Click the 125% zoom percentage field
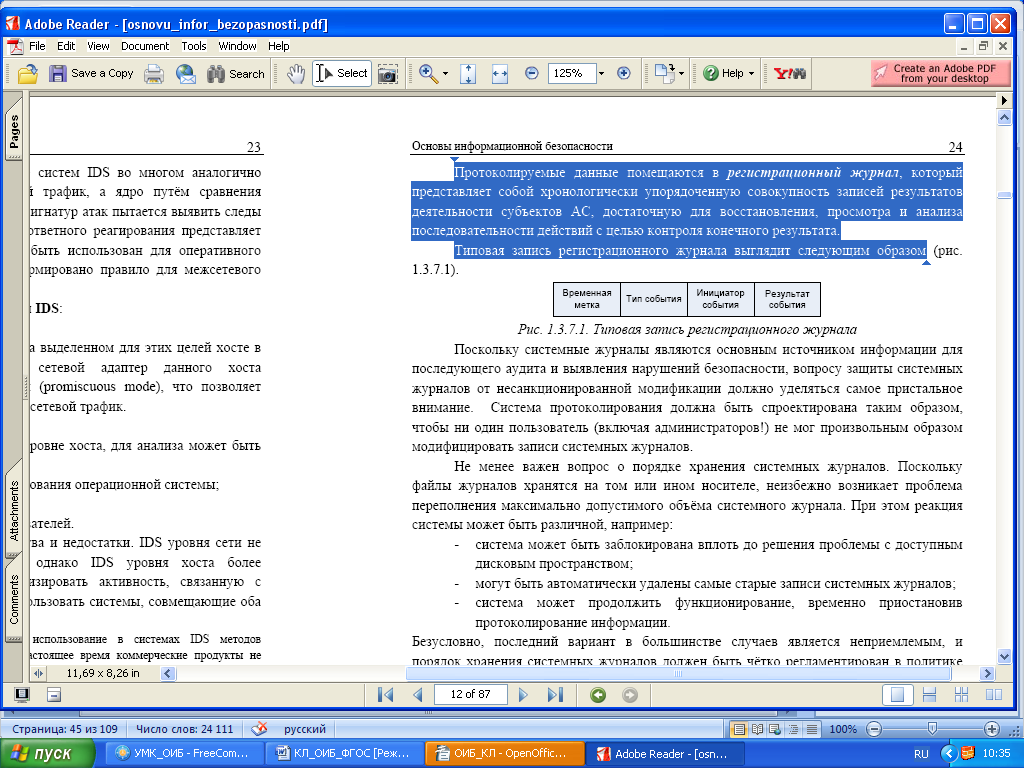Screen dimensions: 1024x768 click(x=572, y=73)
